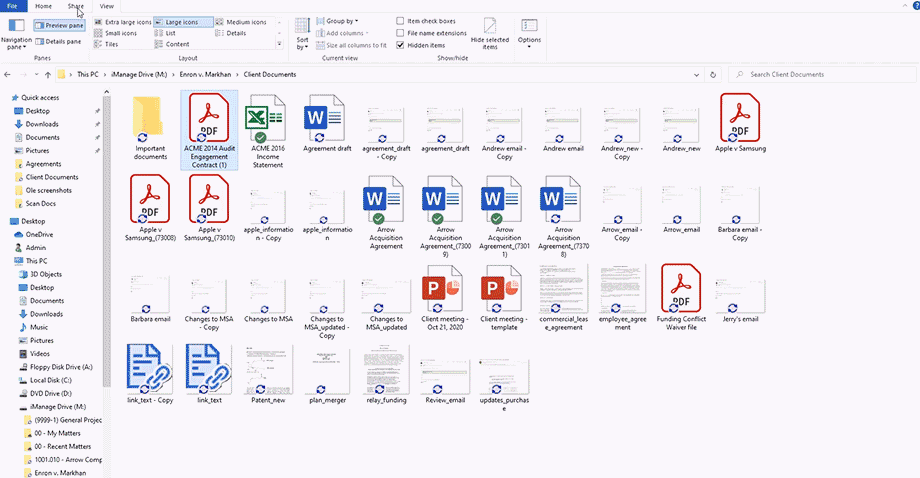Screen dimensions: 920x478
Task: Open the Sort by dropdown
Action: [302, 35]
